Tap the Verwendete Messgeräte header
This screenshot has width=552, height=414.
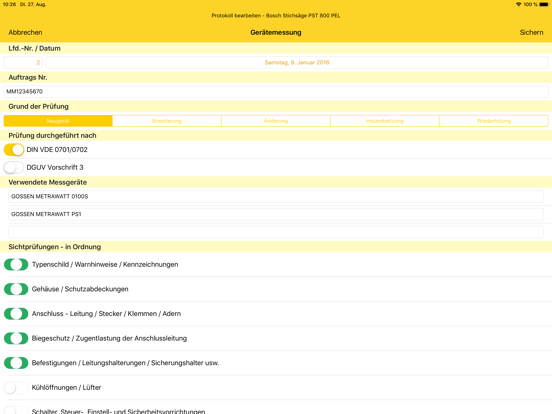48,182
